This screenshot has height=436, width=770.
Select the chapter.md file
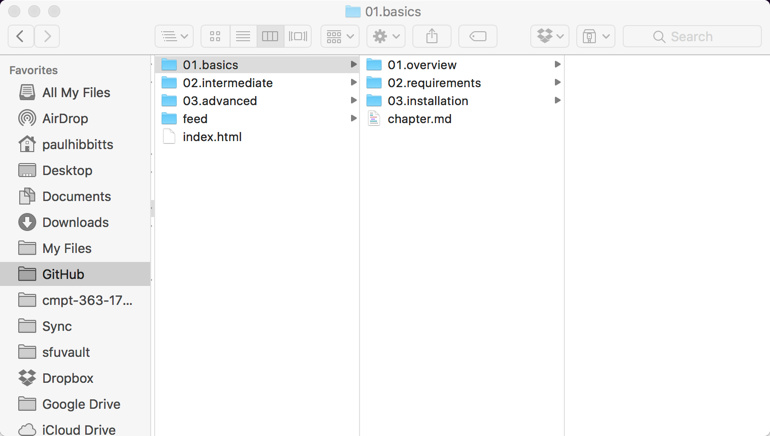pyautogui.click(x=462, y=119)
